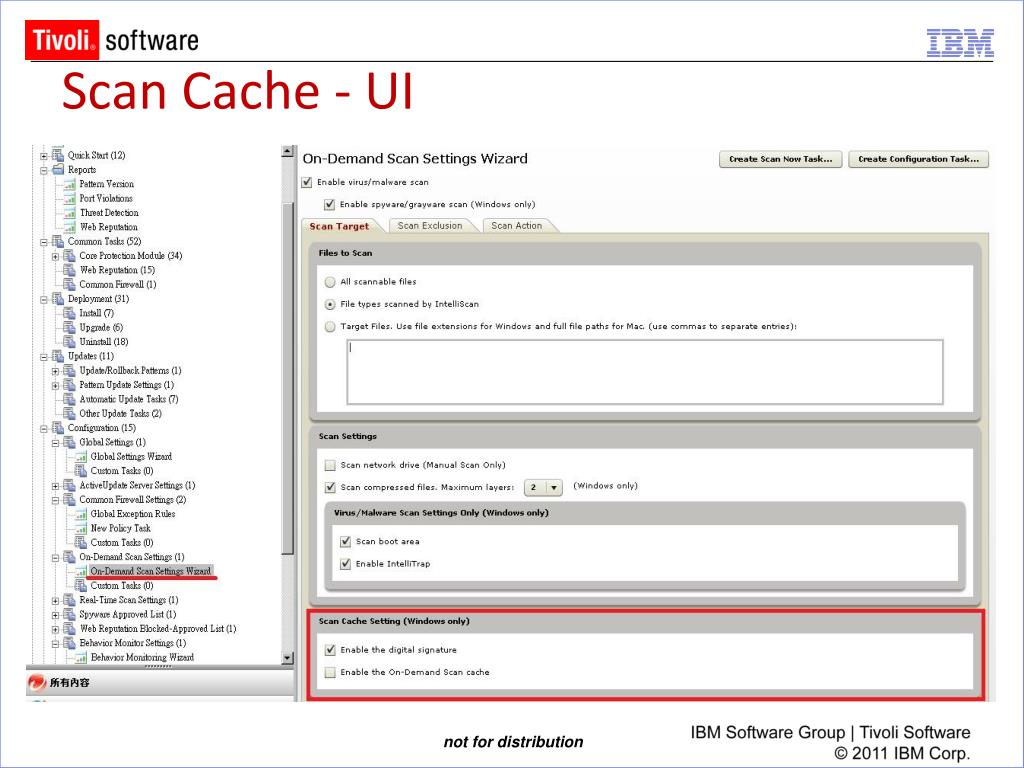The width and height of the screenshot is (1024, 768).
Task: Collapse the Deployment tree node
Action: coord(44,299)
